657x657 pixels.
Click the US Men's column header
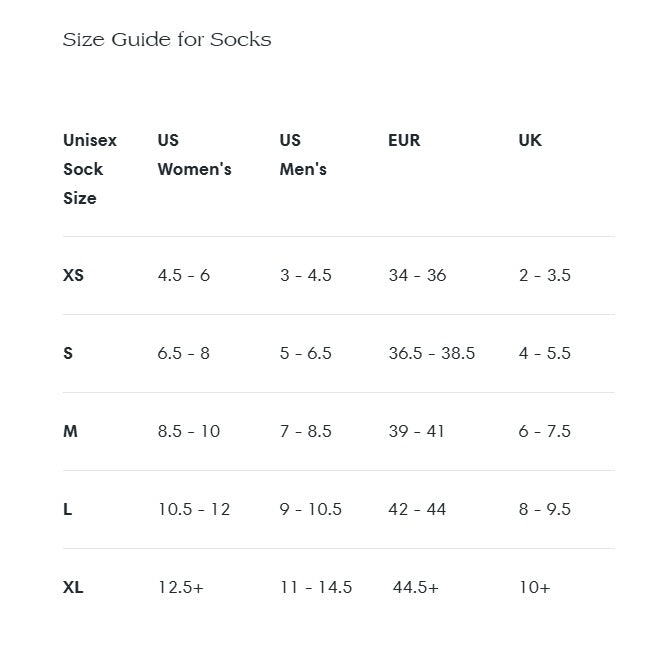[x=303, y=155]
